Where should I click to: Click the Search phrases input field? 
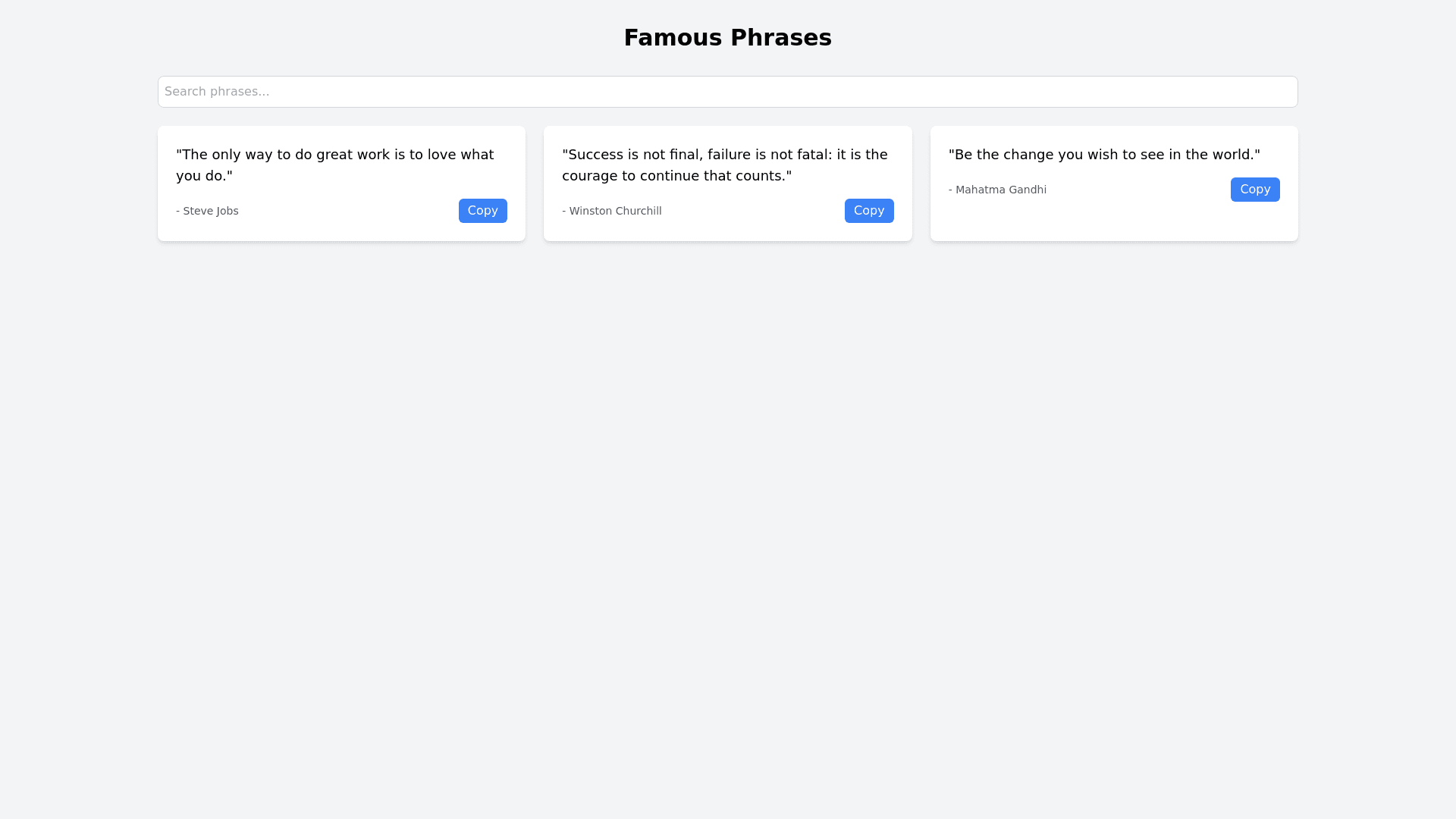727,92
